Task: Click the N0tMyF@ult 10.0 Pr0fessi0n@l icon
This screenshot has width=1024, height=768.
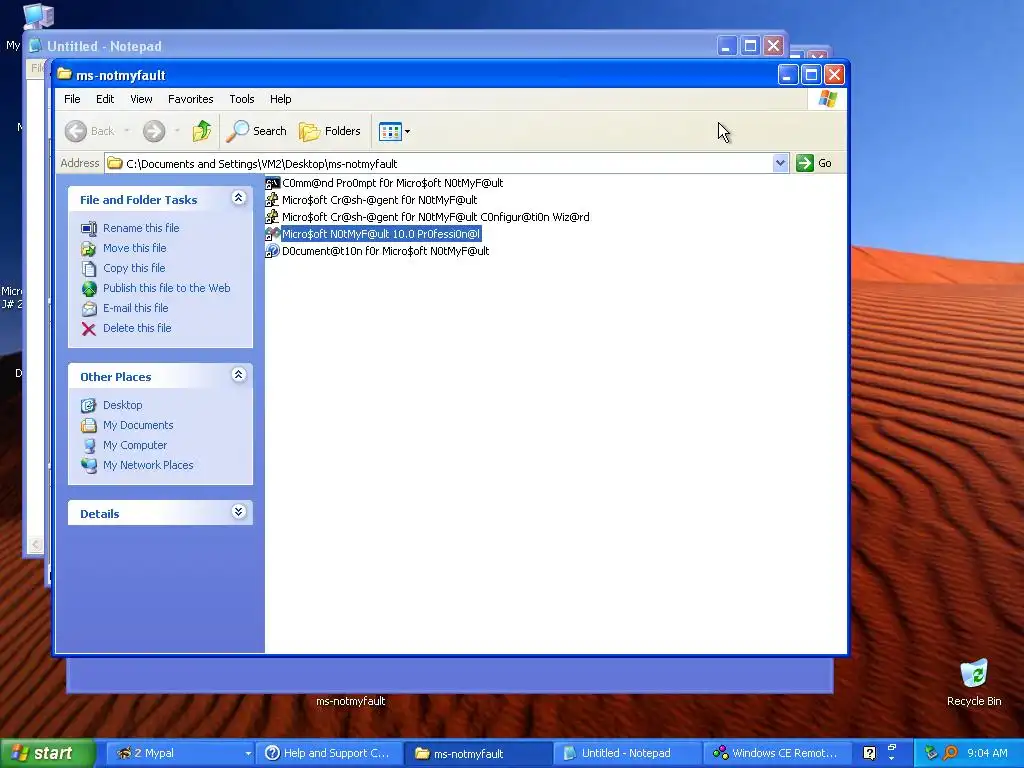Action: [272, 234]
